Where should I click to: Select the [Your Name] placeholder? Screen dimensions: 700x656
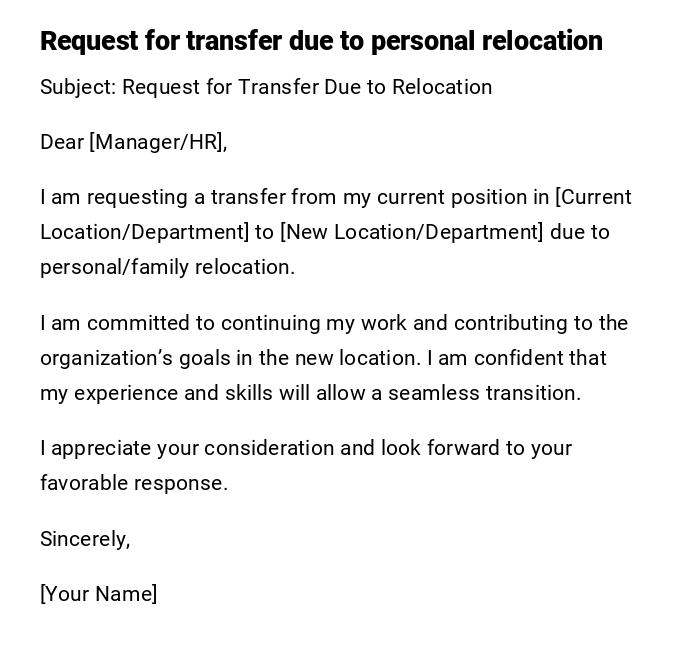coord(99,594)
